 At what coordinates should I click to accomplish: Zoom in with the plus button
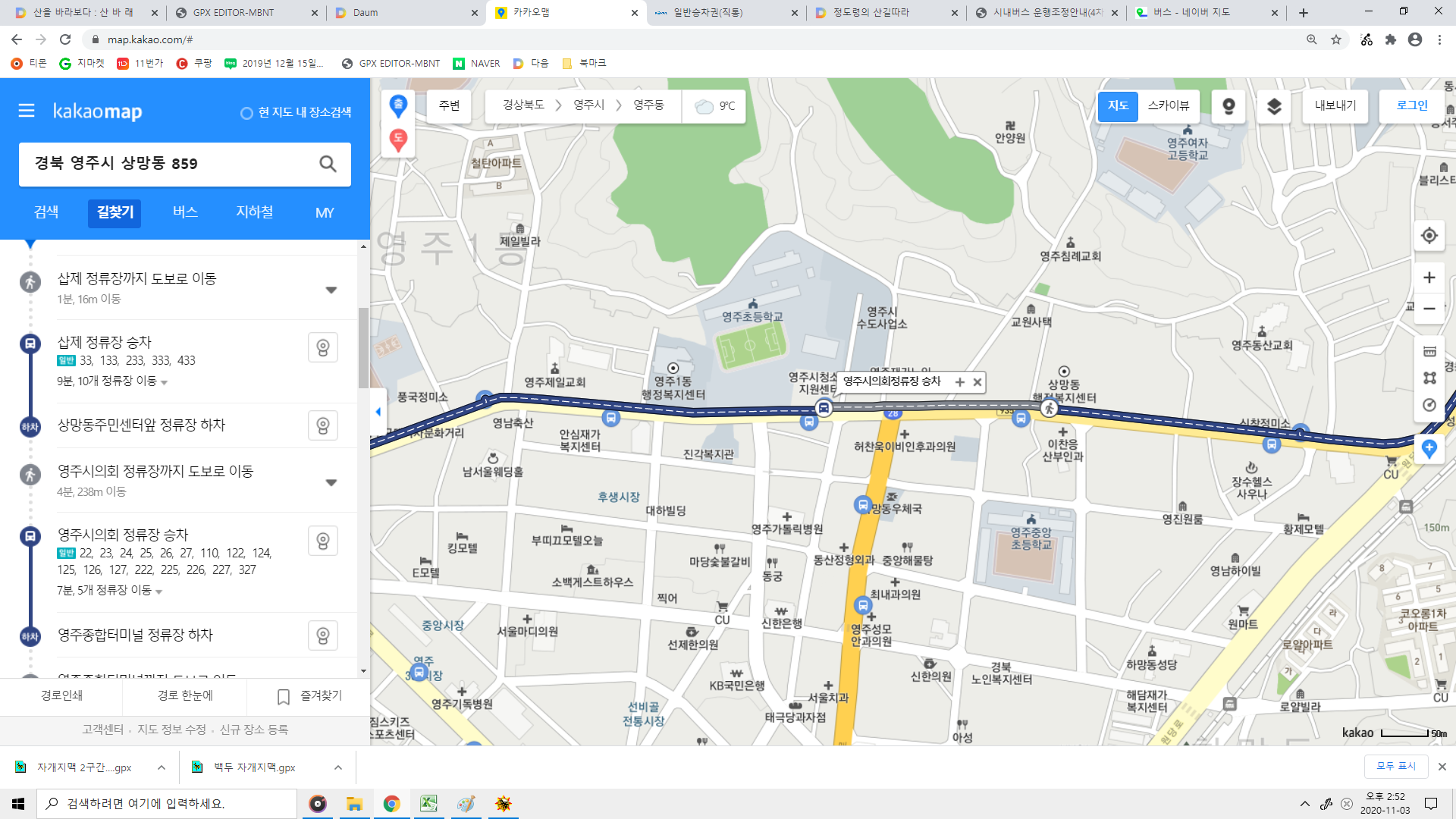[1429, 278]
